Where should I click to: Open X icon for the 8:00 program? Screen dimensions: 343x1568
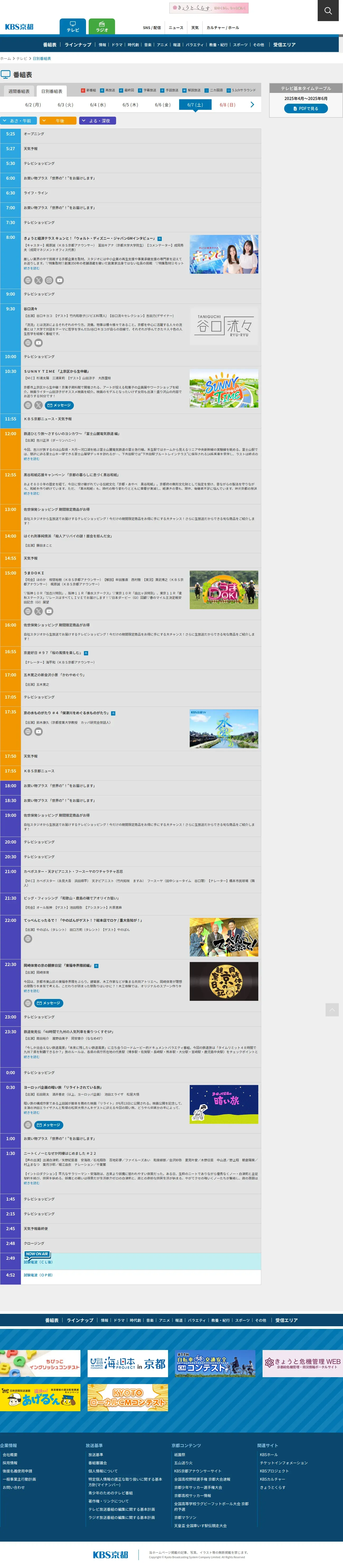point(38,281)
